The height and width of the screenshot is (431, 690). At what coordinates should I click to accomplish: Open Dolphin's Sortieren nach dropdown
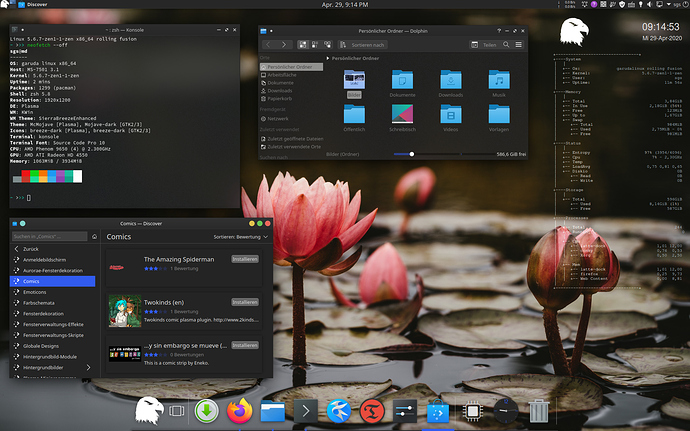point(363,44)
